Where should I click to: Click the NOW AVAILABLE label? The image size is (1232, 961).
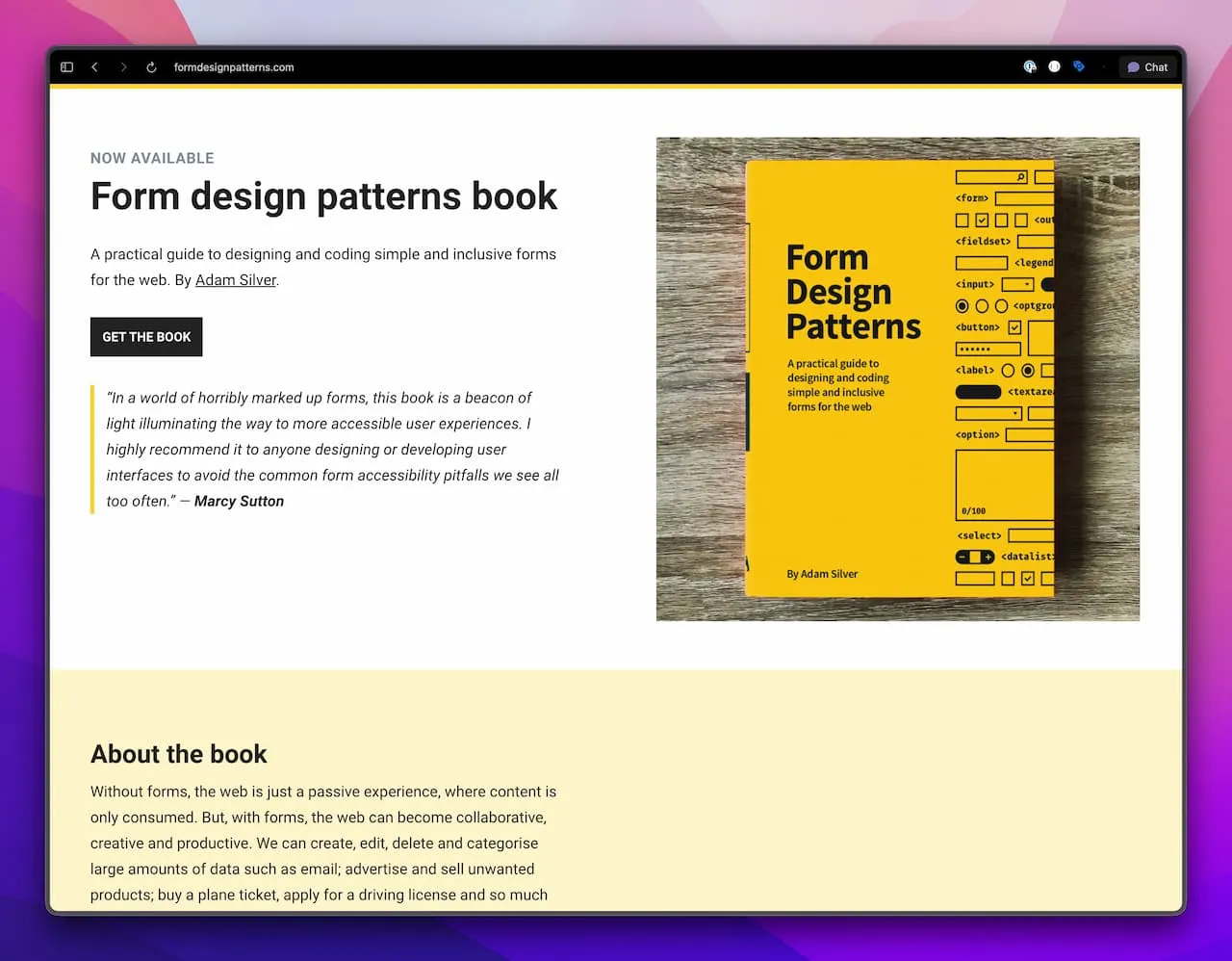152,158
